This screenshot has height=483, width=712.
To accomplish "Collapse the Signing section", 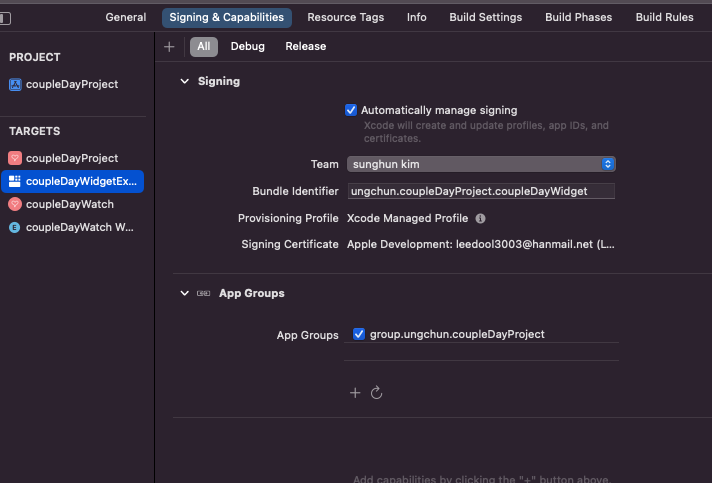I will [184, 81].
